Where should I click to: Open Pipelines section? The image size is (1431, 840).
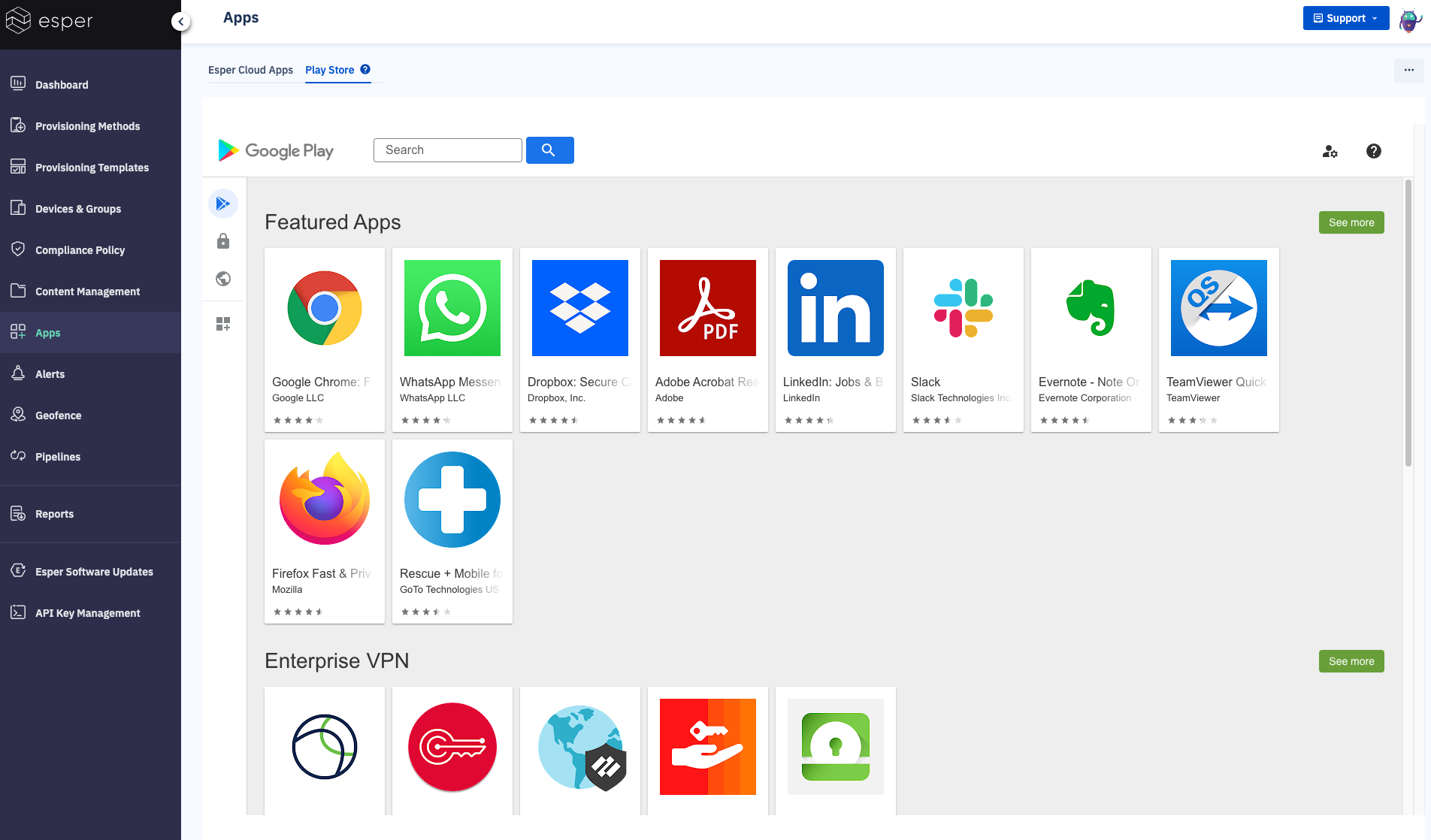pyautogui.click(x=90, y=457)
